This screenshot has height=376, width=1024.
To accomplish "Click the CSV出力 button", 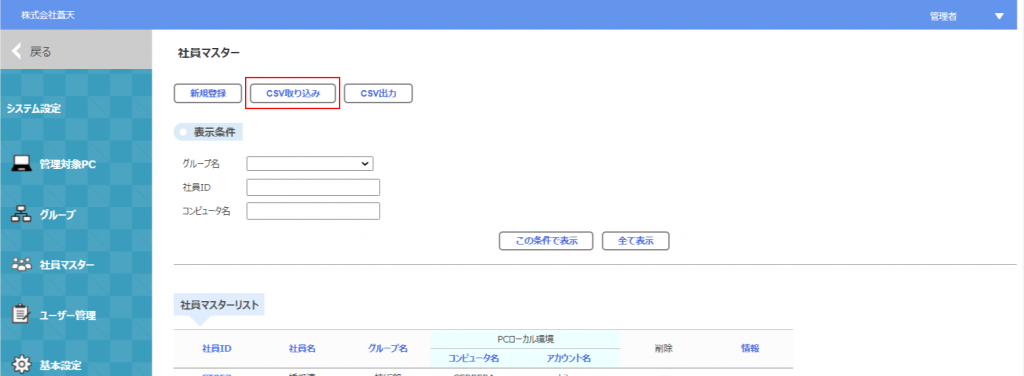I will coord(378,94).
